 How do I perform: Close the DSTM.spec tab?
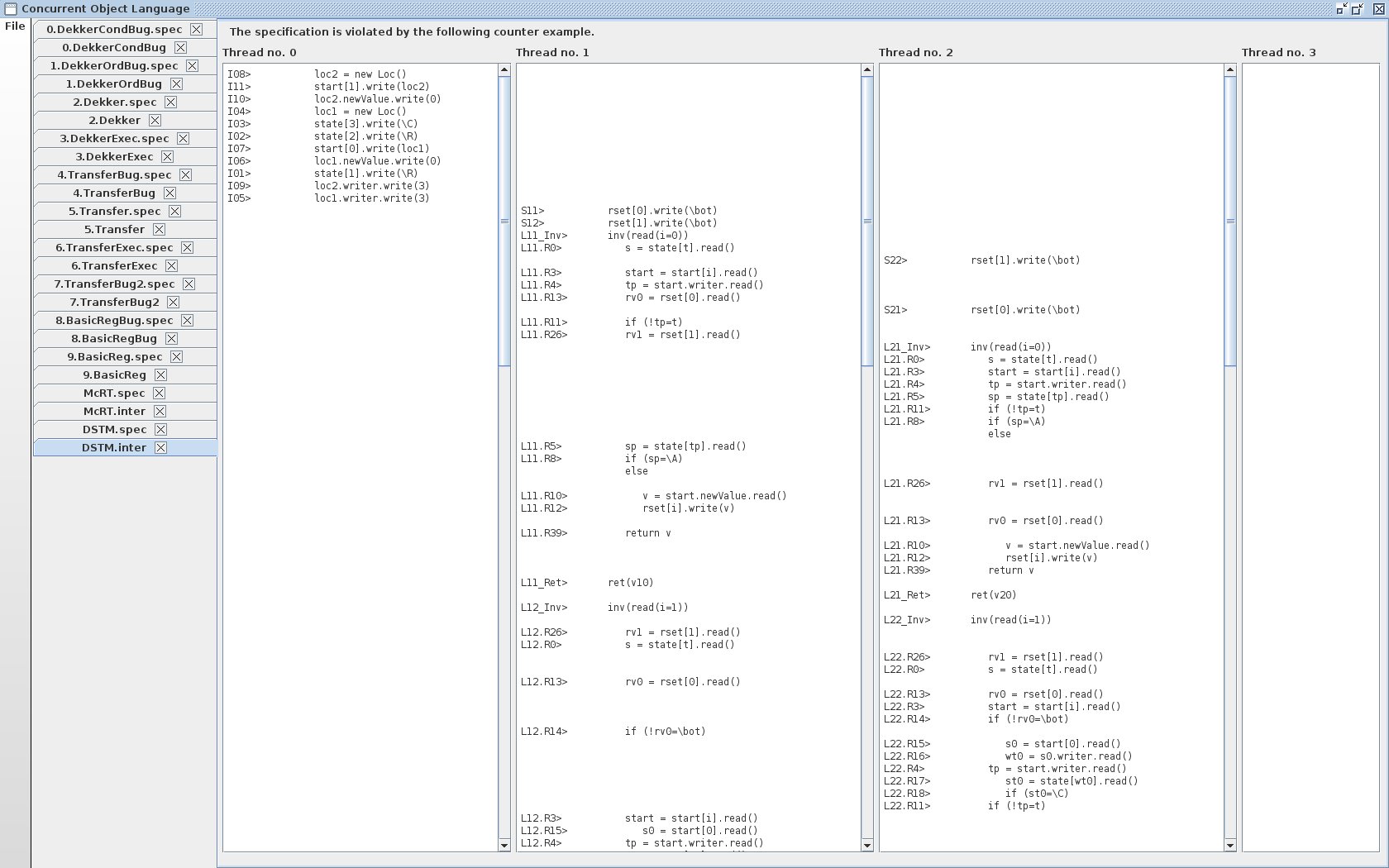(x=160, y=429)
